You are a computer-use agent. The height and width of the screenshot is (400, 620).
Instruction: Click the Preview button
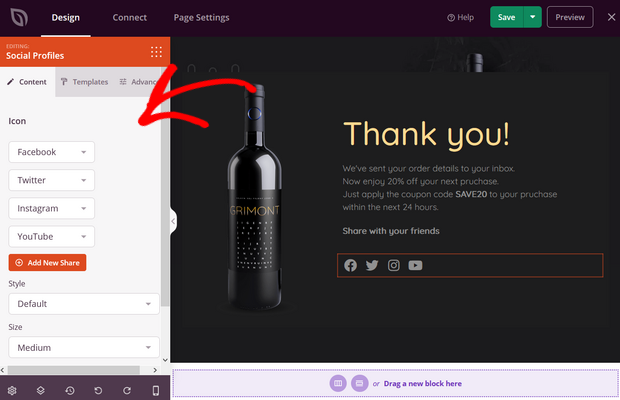(570, 17)
